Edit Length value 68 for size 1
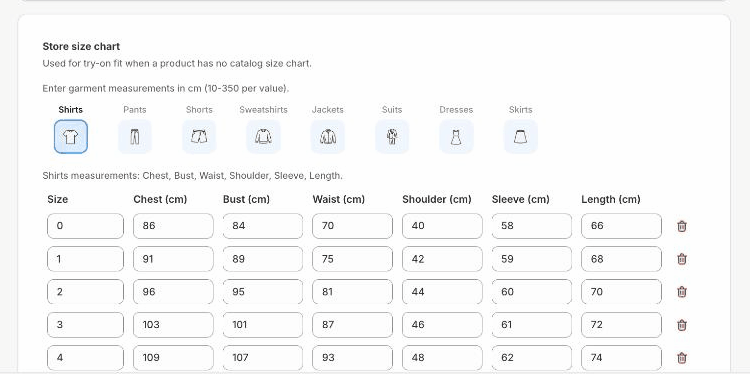 click(621, 259)
